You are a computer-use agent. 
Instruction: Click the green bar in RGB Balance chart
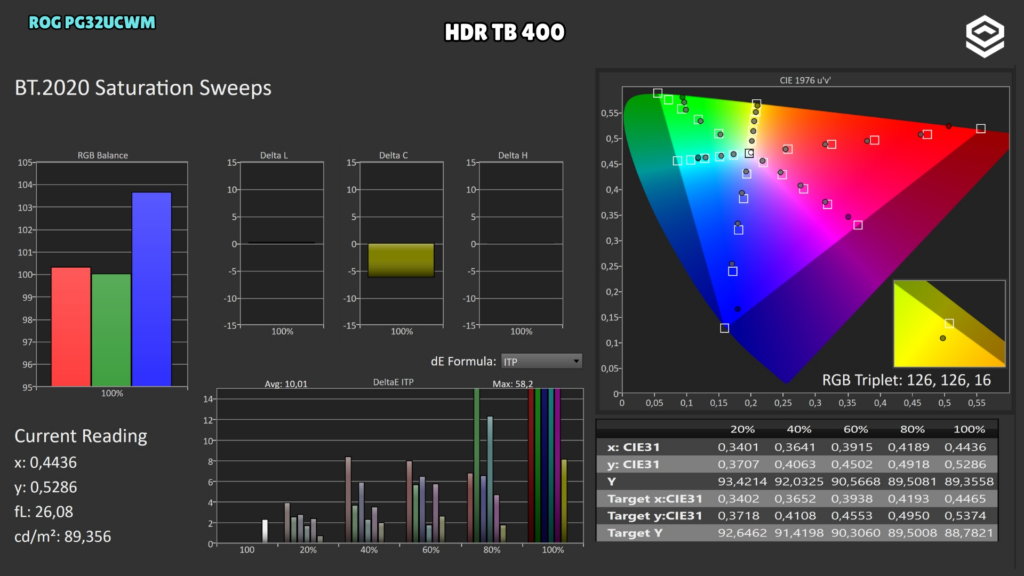tap(111, 330)
